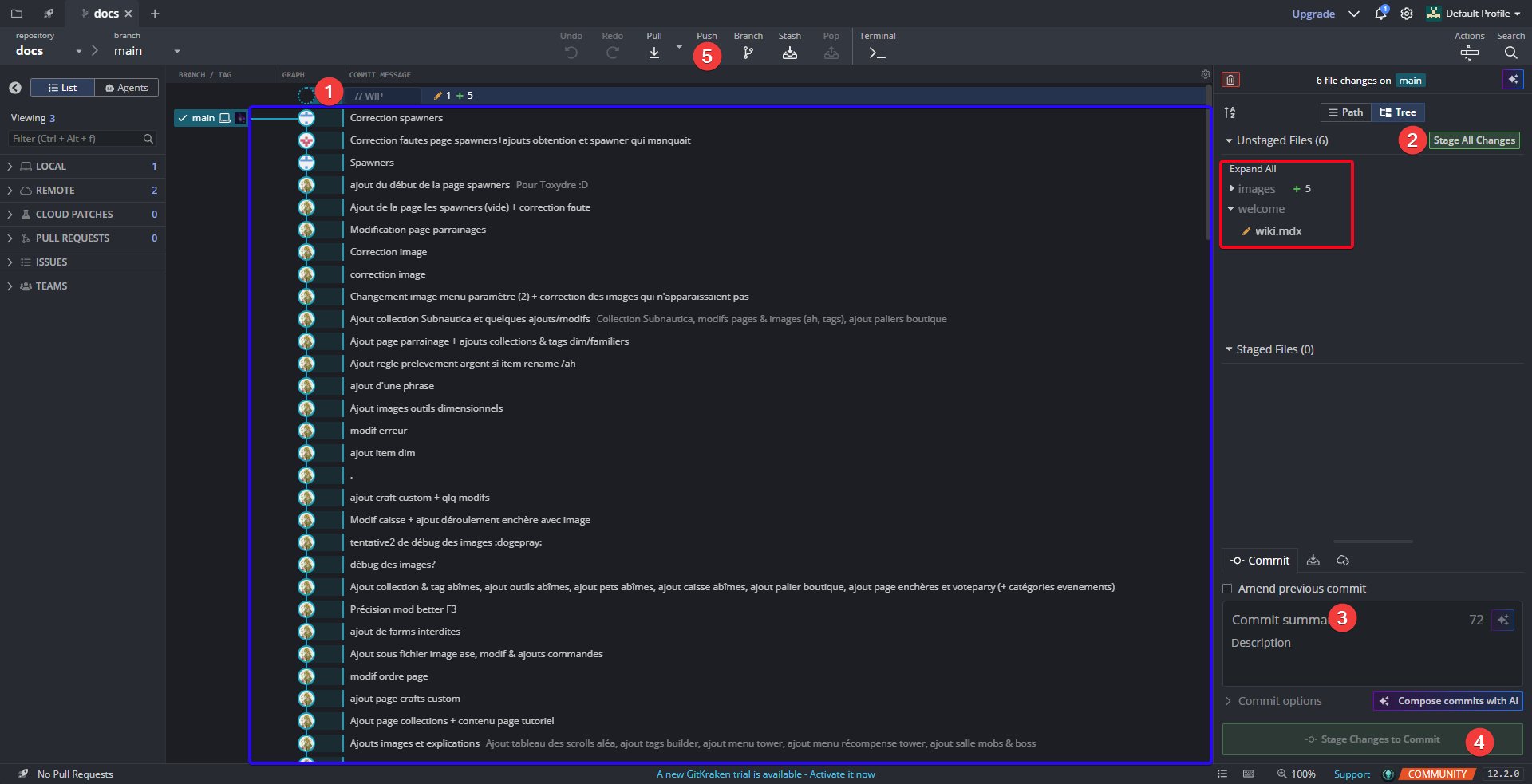
Task: Click the Undo toolbar icon
Action: click(x=571, y=53)
